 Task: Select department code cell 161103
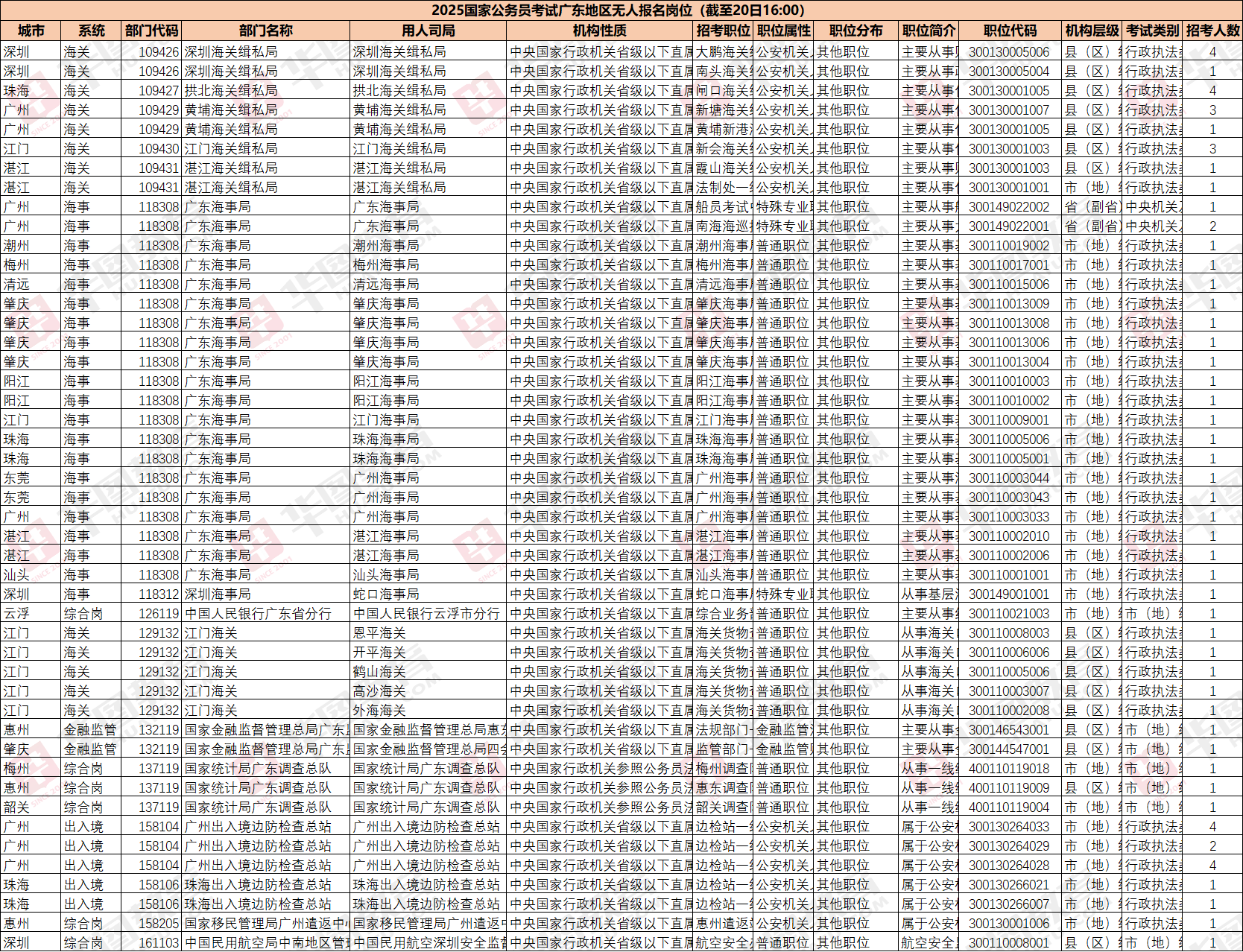click(x=152, y=943)
